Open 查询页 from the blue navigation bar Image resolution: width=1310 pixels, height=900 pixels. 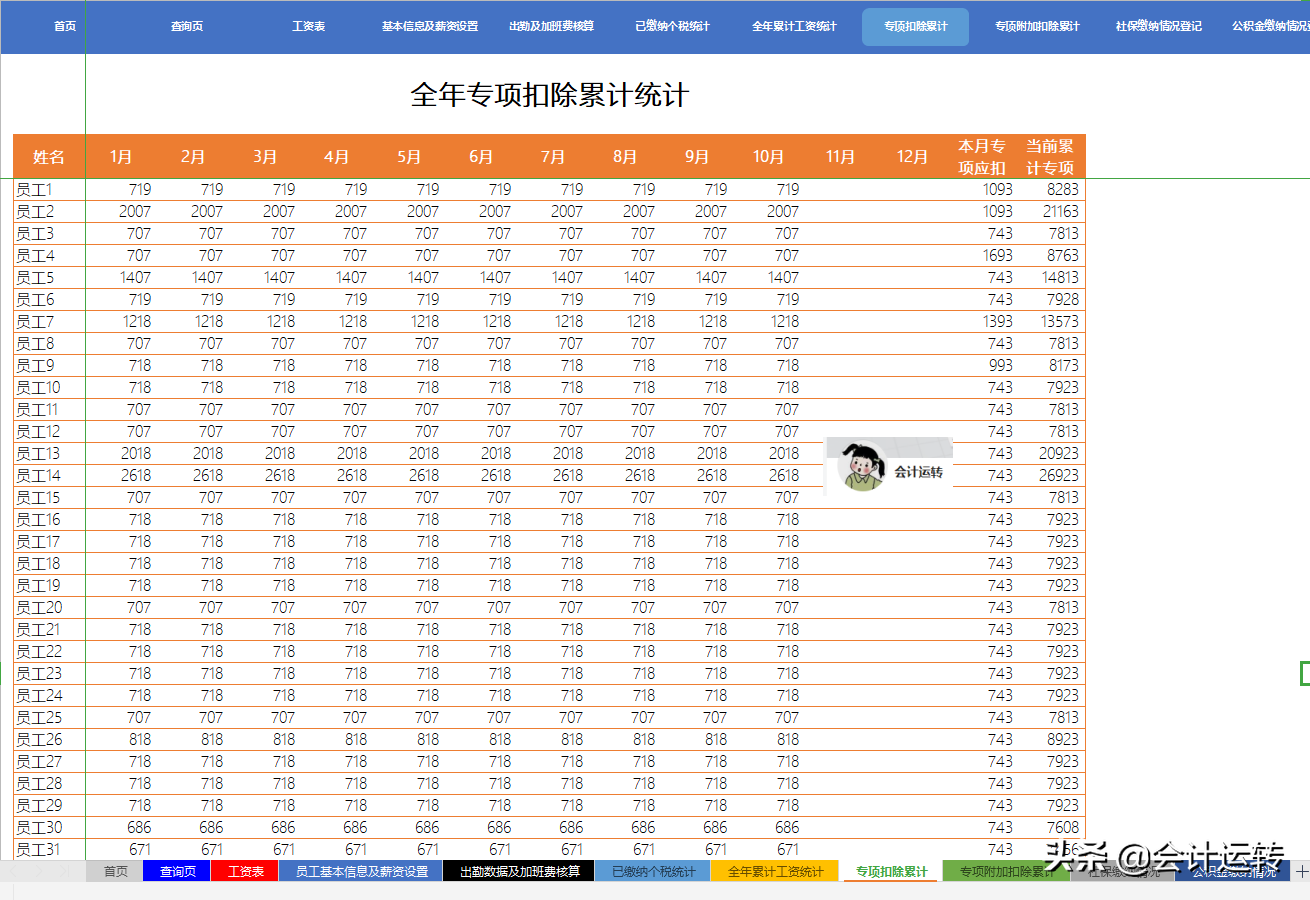[x=187, y=26]
